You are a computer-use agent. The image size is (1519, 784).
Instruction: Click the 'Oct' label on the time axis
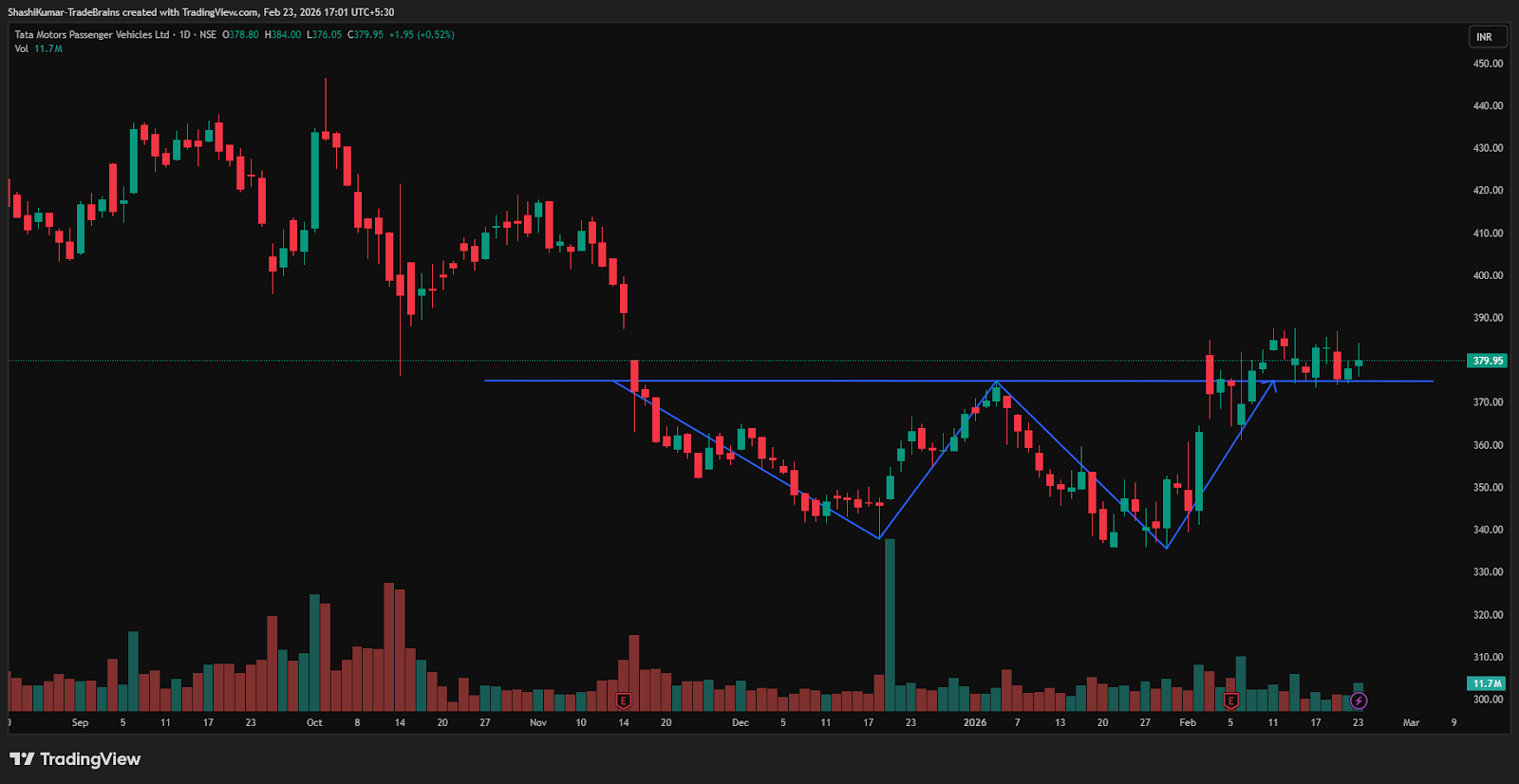(314, 723)
